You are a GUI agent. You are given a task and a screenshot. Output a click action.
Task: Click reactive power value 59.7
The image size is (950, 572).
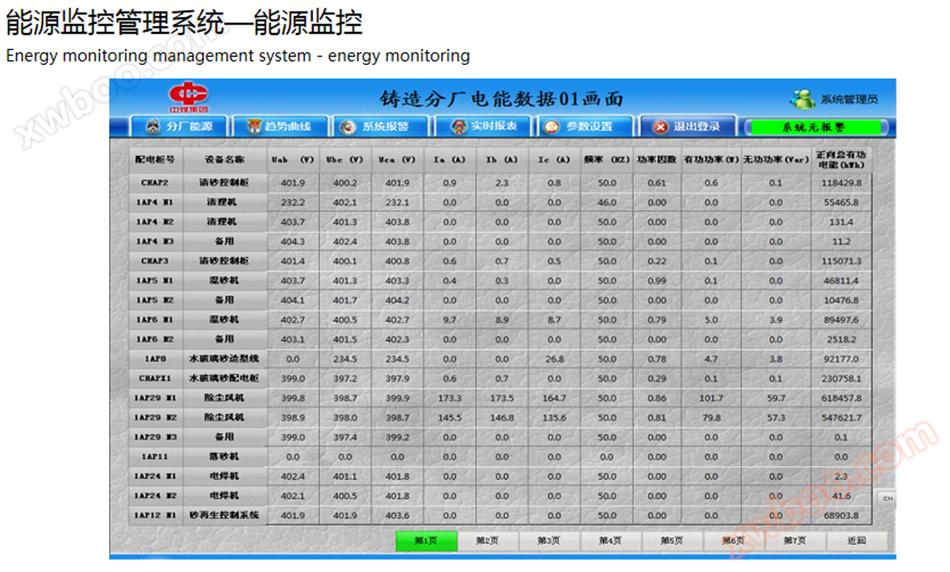(776, 398)
